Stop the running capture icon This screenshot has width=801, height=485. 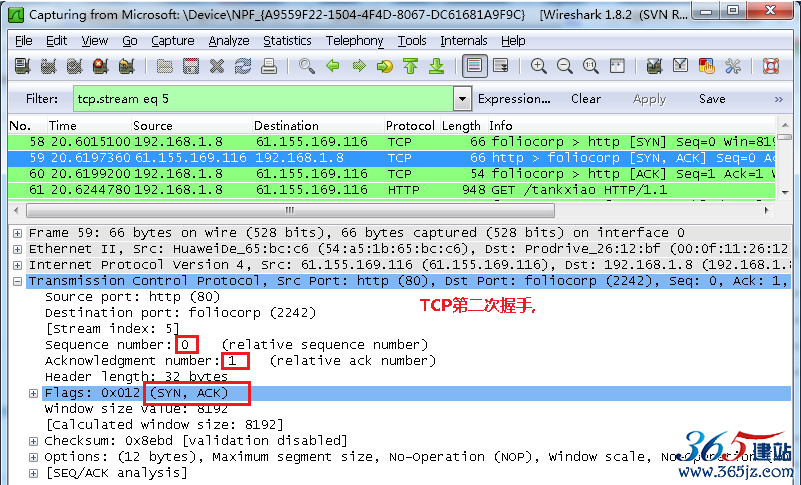pyautogui.click(x=100, y=66)
